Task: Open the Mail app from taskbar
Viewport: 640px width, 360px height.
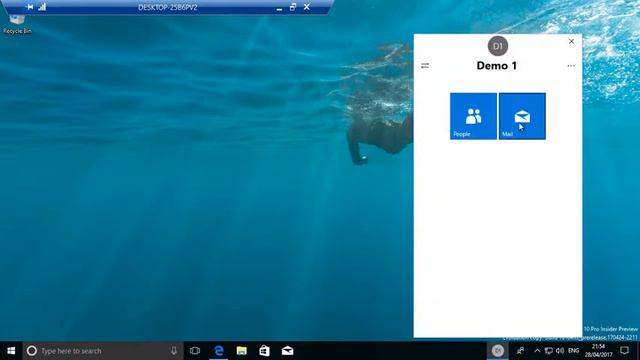Action: point(287,351)
